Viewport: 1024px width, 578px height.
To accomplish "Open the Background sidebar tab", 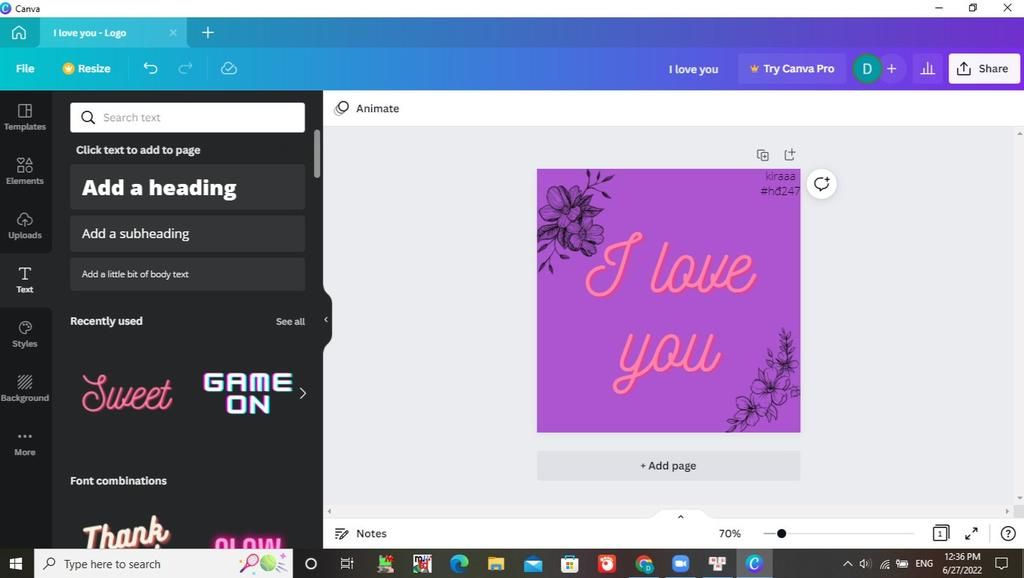I will pyautogui.click(x=25, y=389).
